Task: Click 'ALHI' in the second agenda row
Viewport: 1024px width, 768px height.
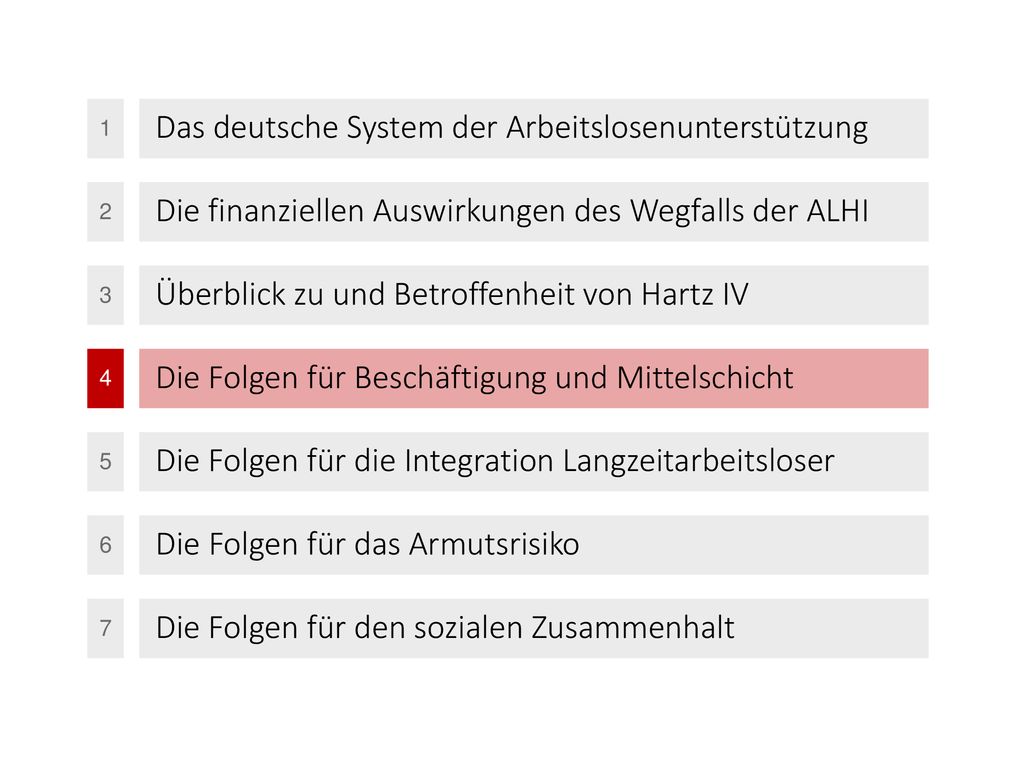Action: pyautogui.click(x=838, y=212)
